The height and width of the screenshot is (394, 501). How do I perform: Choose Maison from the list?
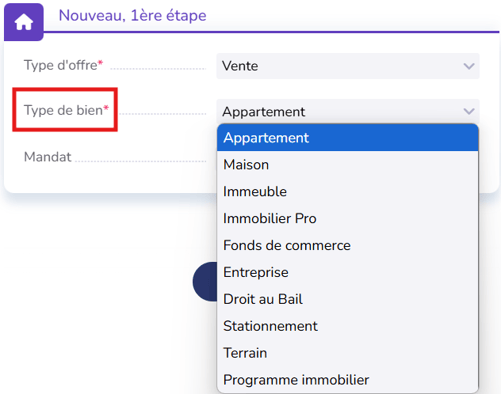pos(348,165)
